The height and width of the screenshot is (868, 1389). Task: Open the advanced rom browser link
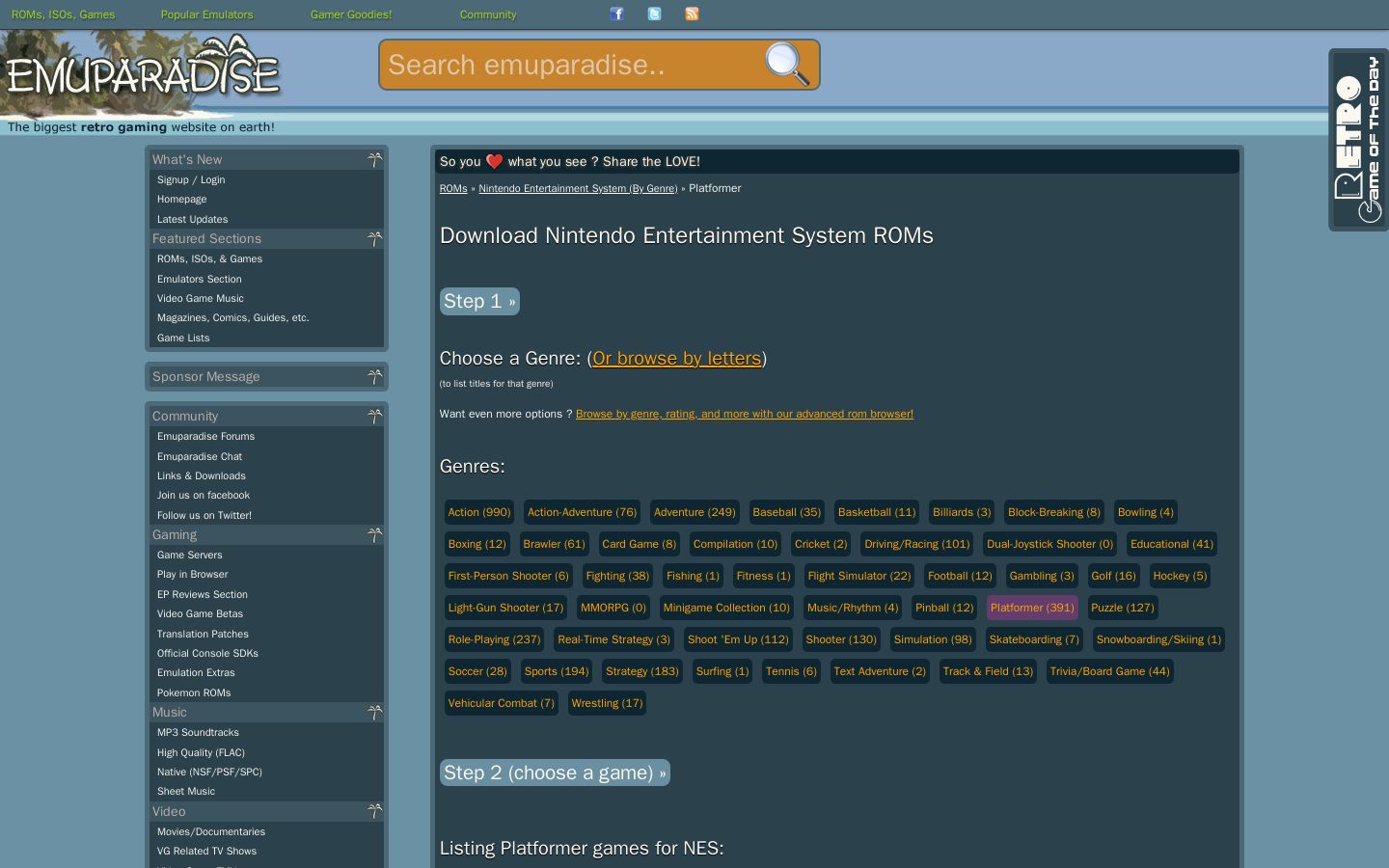(745, 414)
